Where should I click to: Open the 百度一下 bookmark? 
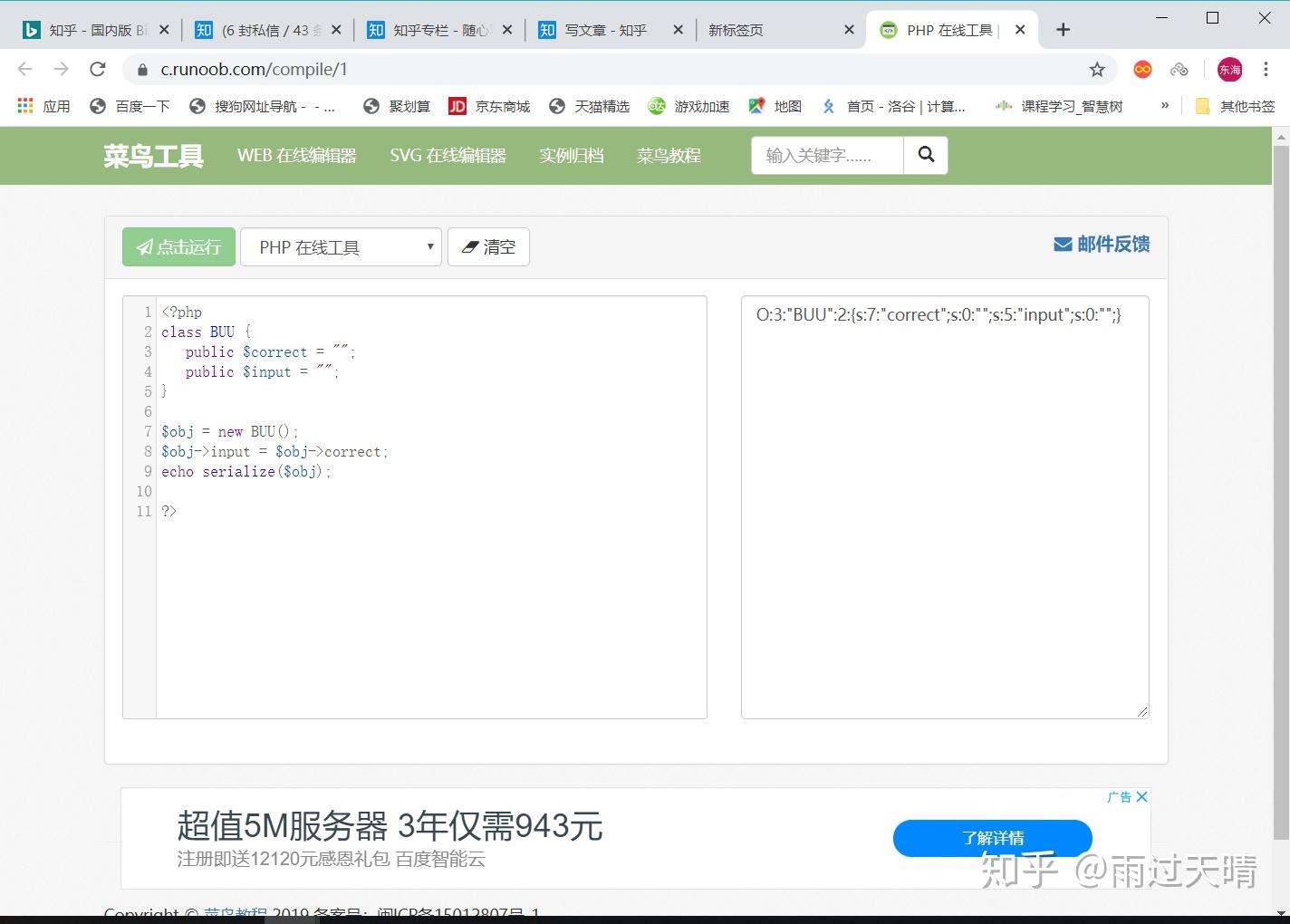pos(130,106)
